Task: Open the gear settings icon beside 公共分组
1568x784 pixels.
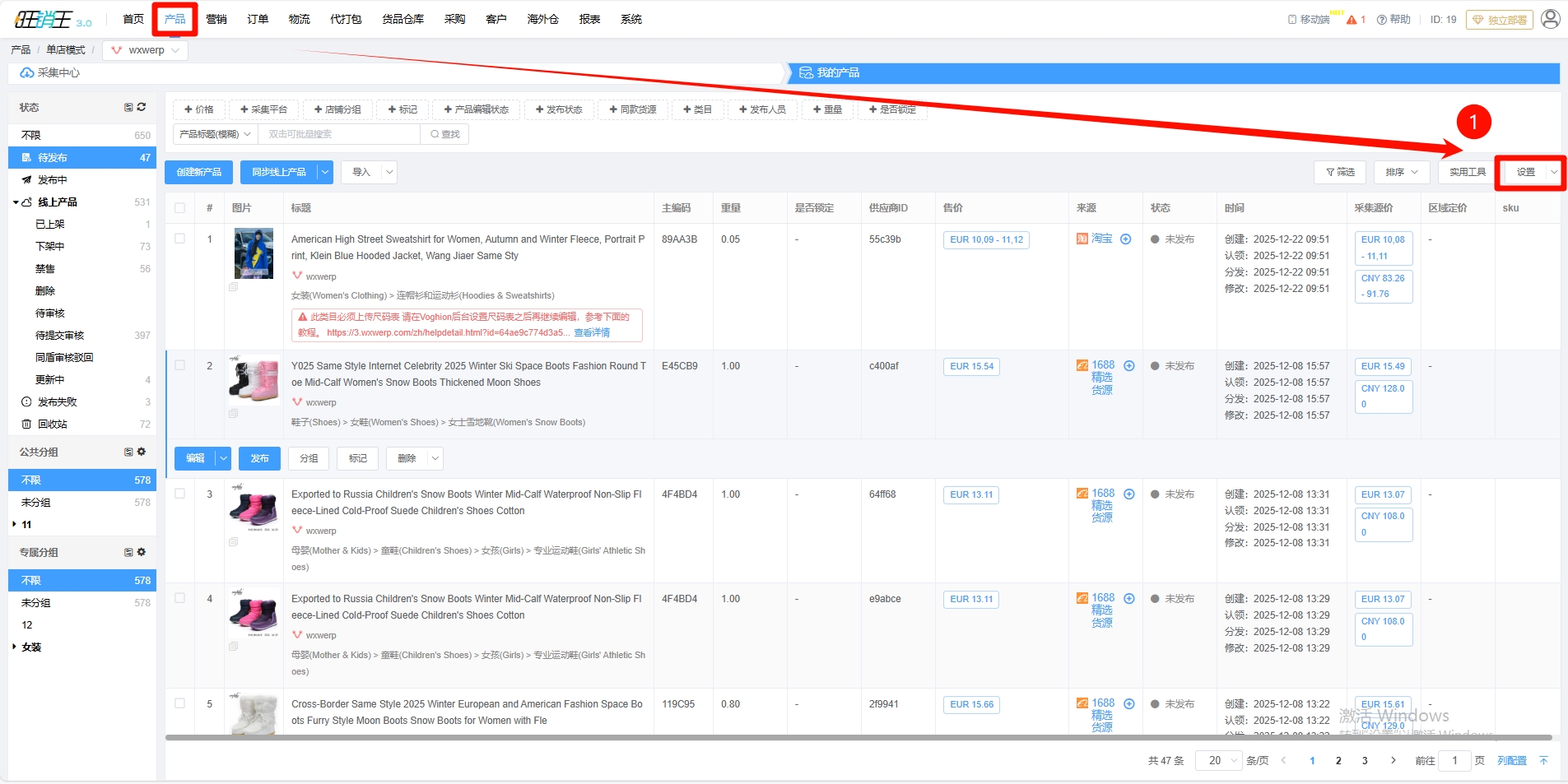Action: pyautogui.click(x=142, y=452)
